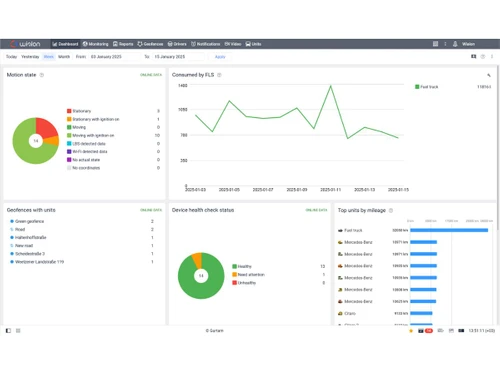
Task: Click the message icon in bottom bar
Action: [440, 331]
